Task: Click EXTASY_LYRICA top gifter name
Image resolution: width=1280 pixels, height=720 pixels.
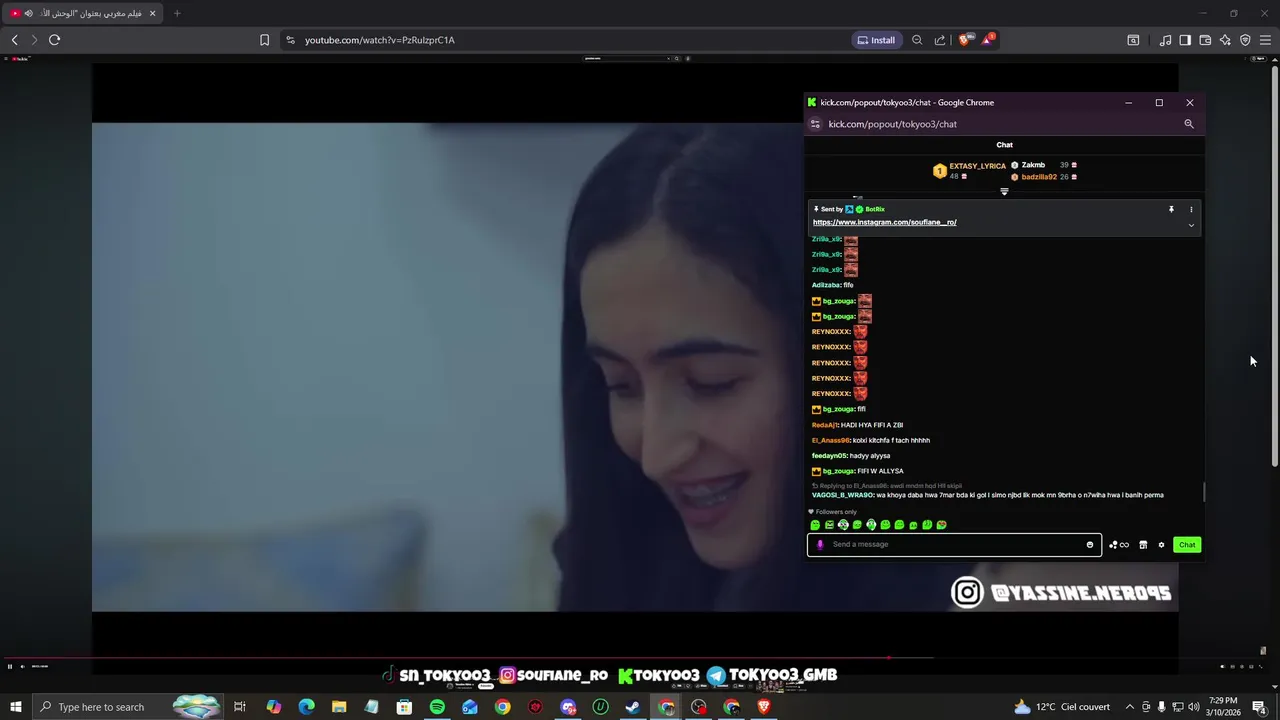Action: [x=977, y=166]
